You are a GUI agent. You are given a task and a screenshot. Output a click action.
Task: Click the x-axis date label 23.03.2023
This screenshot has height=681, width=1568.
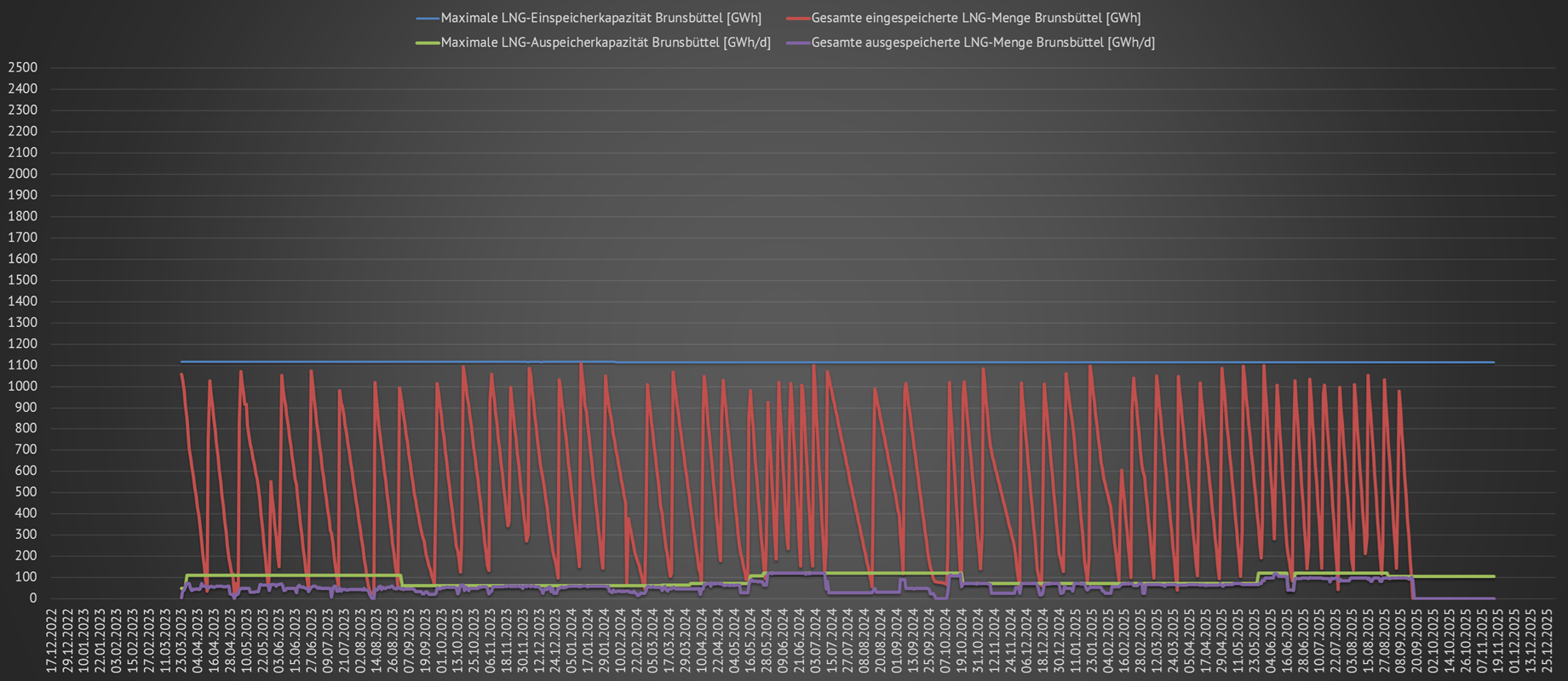click(x=181, y=639)
